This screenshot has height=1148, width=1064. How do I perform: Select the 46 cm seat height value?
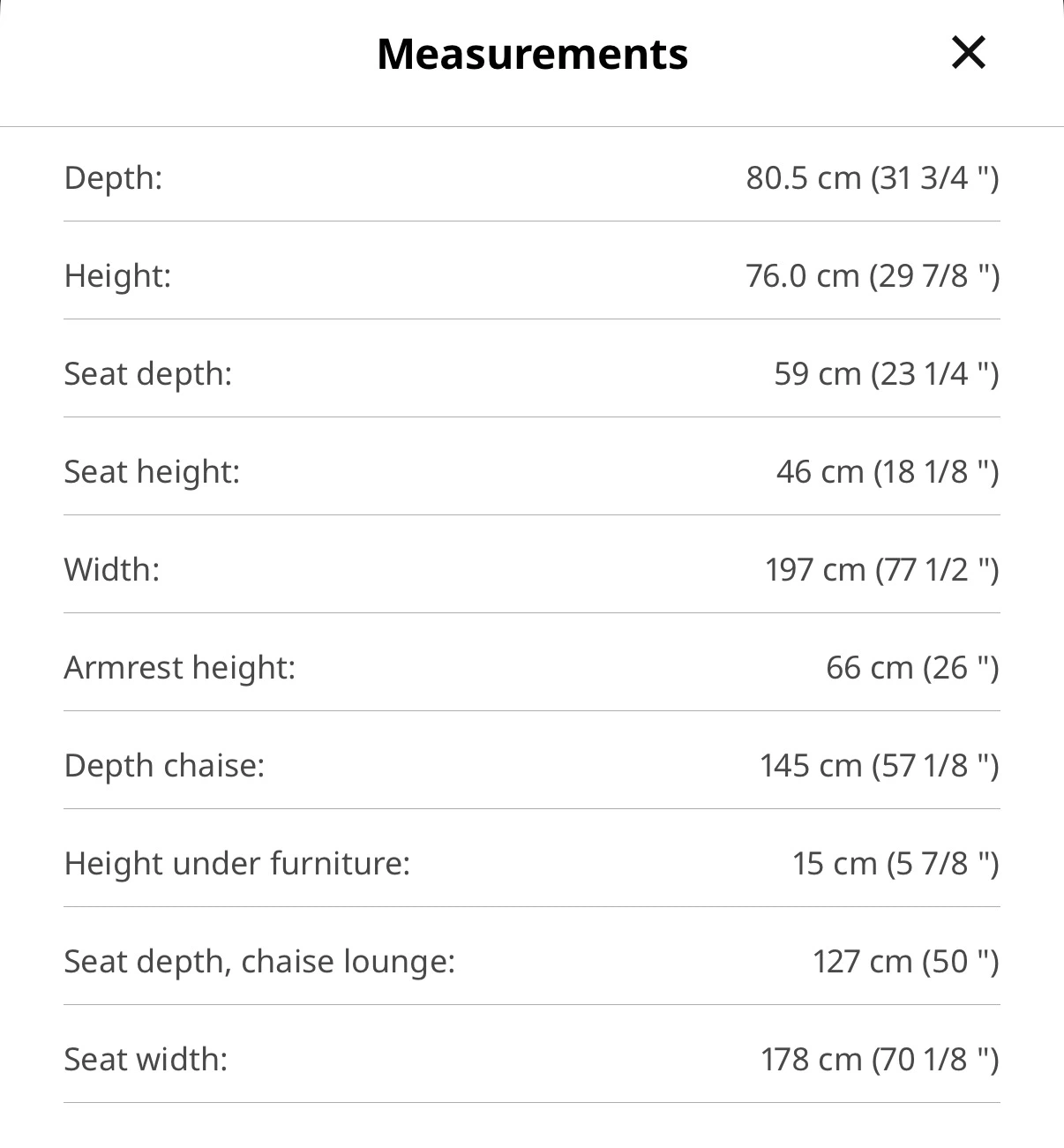point(888,472)
